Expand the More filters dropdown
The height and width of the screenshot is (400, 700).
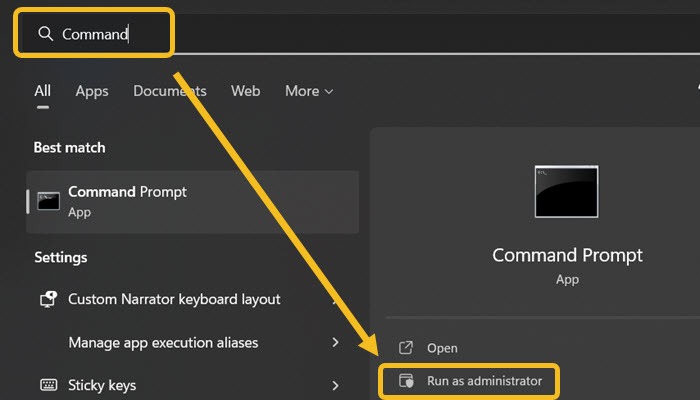(x=308, y=91)
